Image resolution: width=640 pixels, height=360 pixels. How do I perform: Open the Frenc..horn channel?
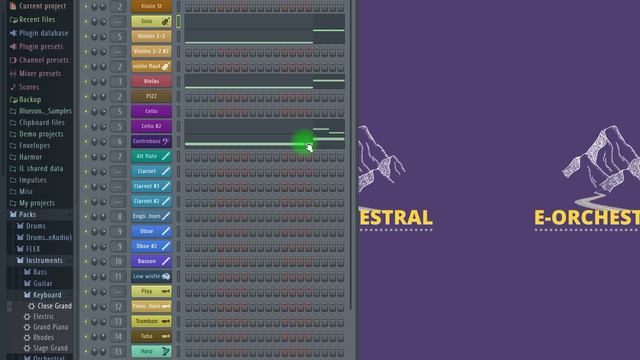[x=151, y=306]
